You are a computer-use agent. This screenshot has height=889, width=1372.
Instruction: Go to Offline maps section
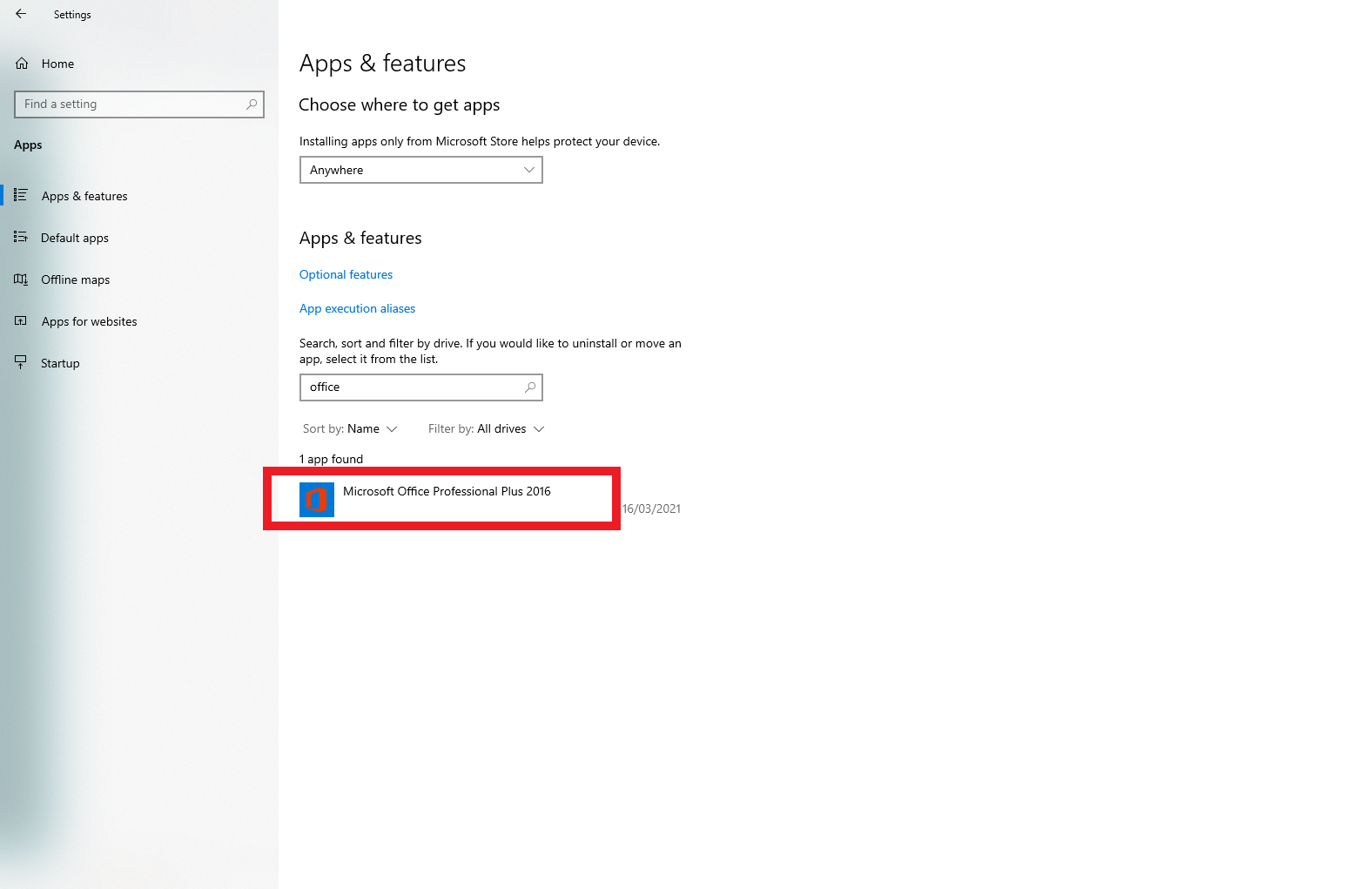pos(139,279)
